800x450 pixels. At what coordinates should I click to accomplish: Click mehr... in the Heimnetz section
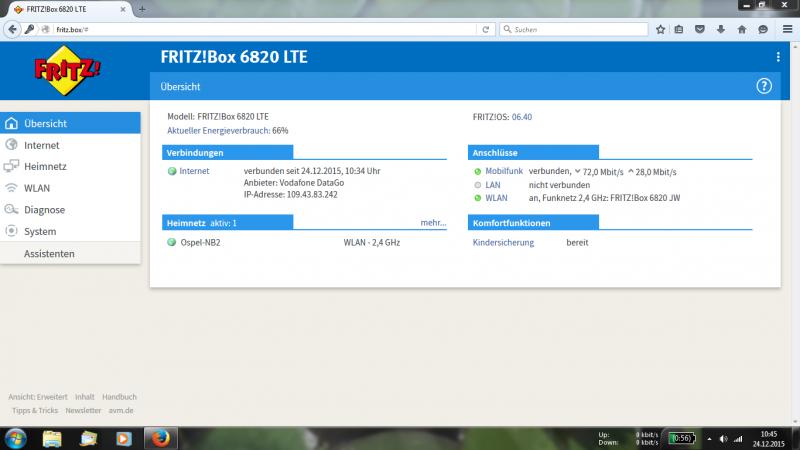pos(433,222)
